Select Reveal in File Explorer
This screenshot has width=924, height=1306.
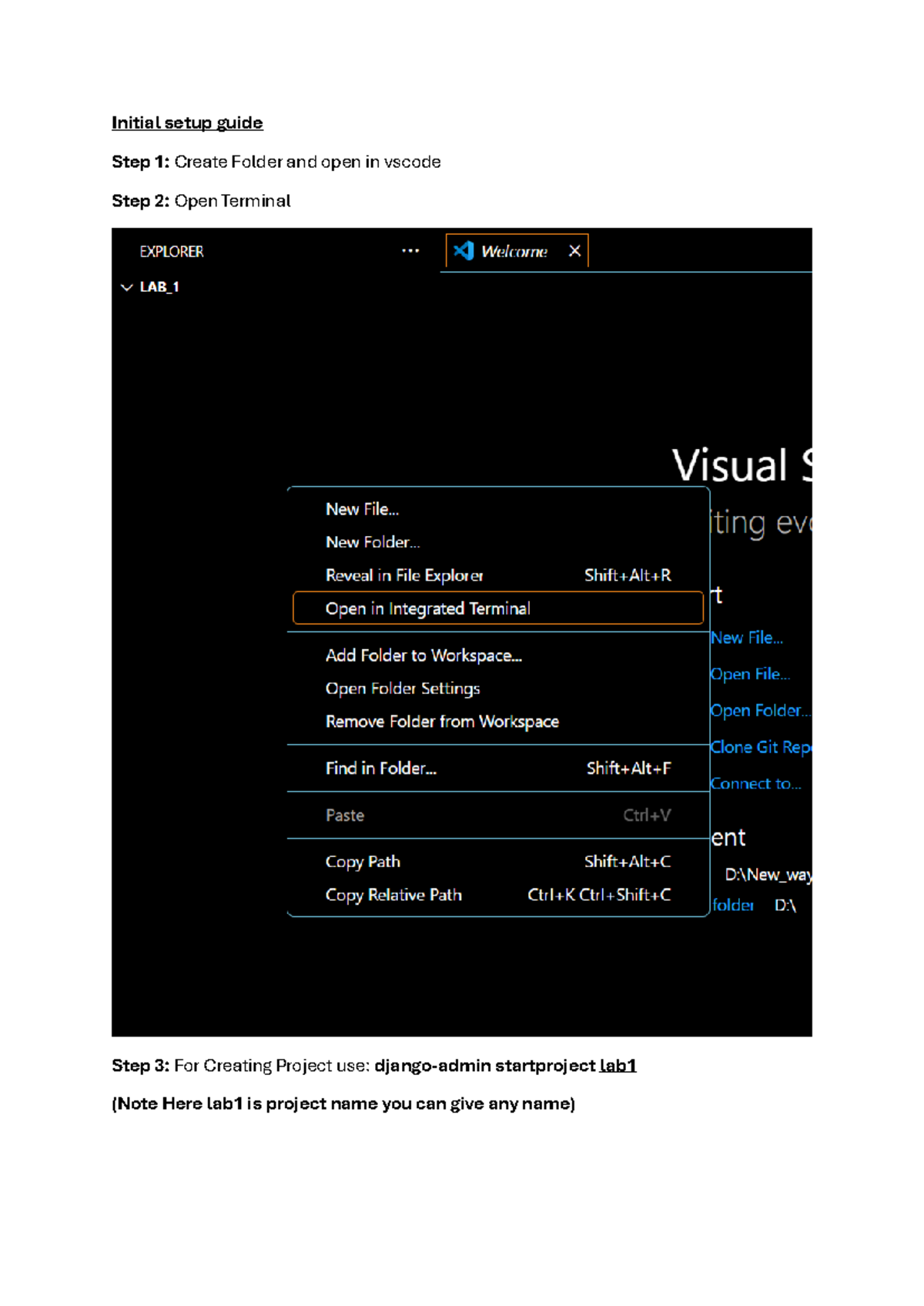point(497,575)
